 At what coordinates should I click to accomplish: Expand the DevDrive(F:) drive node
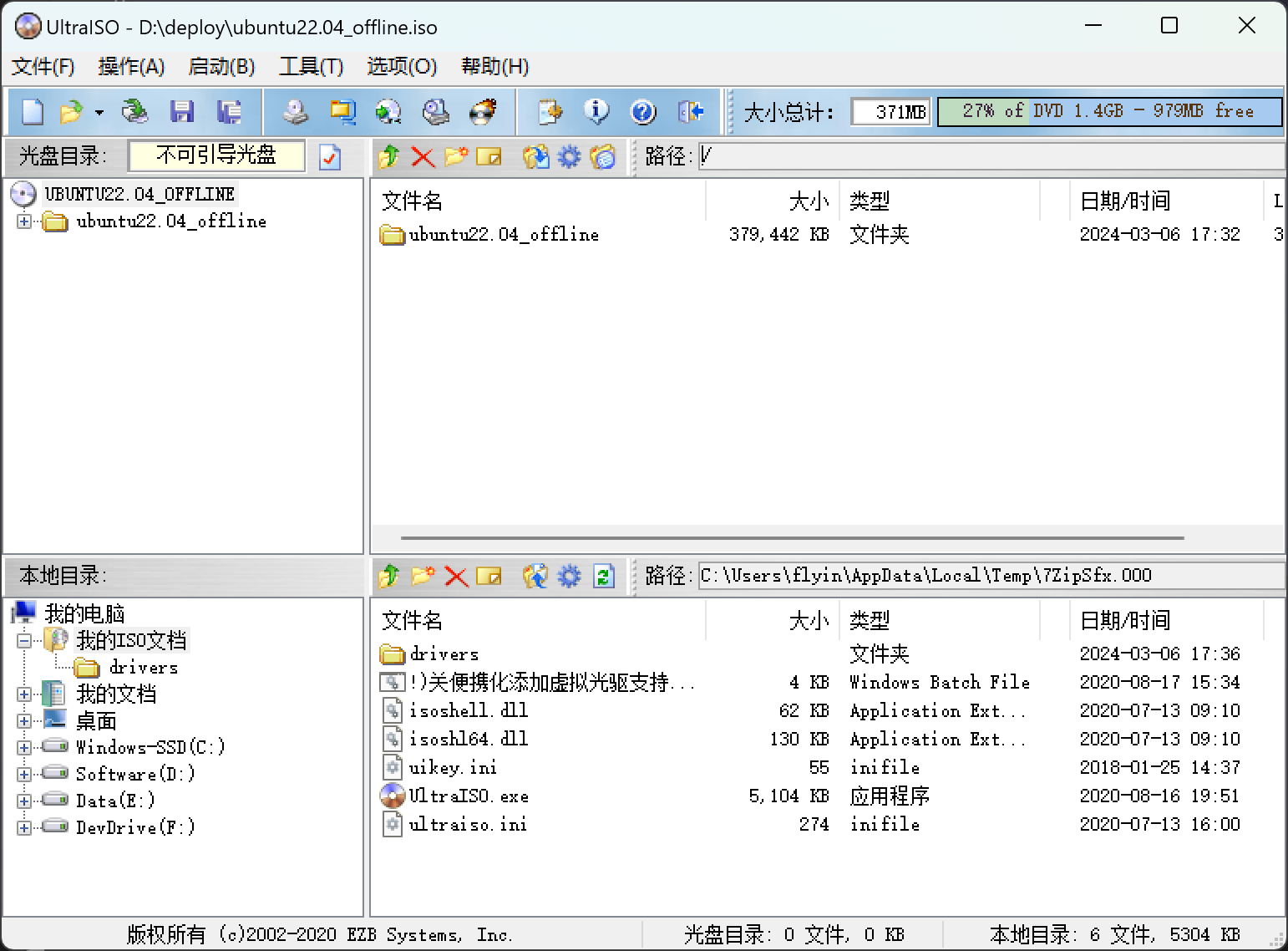(24, 828)
